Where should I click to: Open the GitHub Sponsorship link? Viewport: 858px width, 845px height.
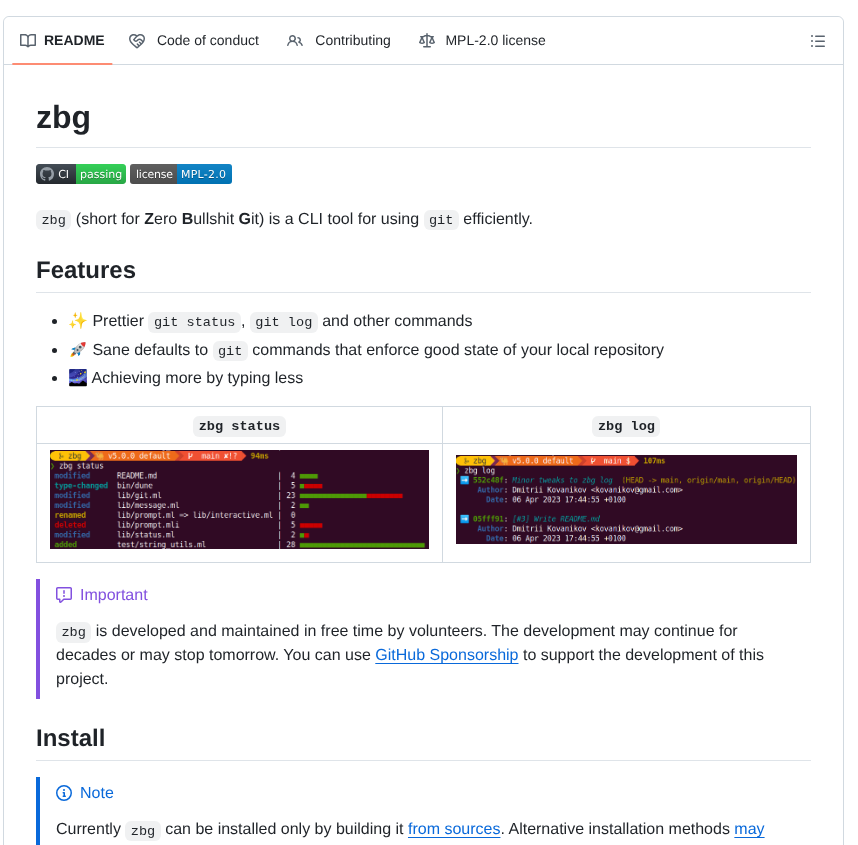[x=446, y=655]
